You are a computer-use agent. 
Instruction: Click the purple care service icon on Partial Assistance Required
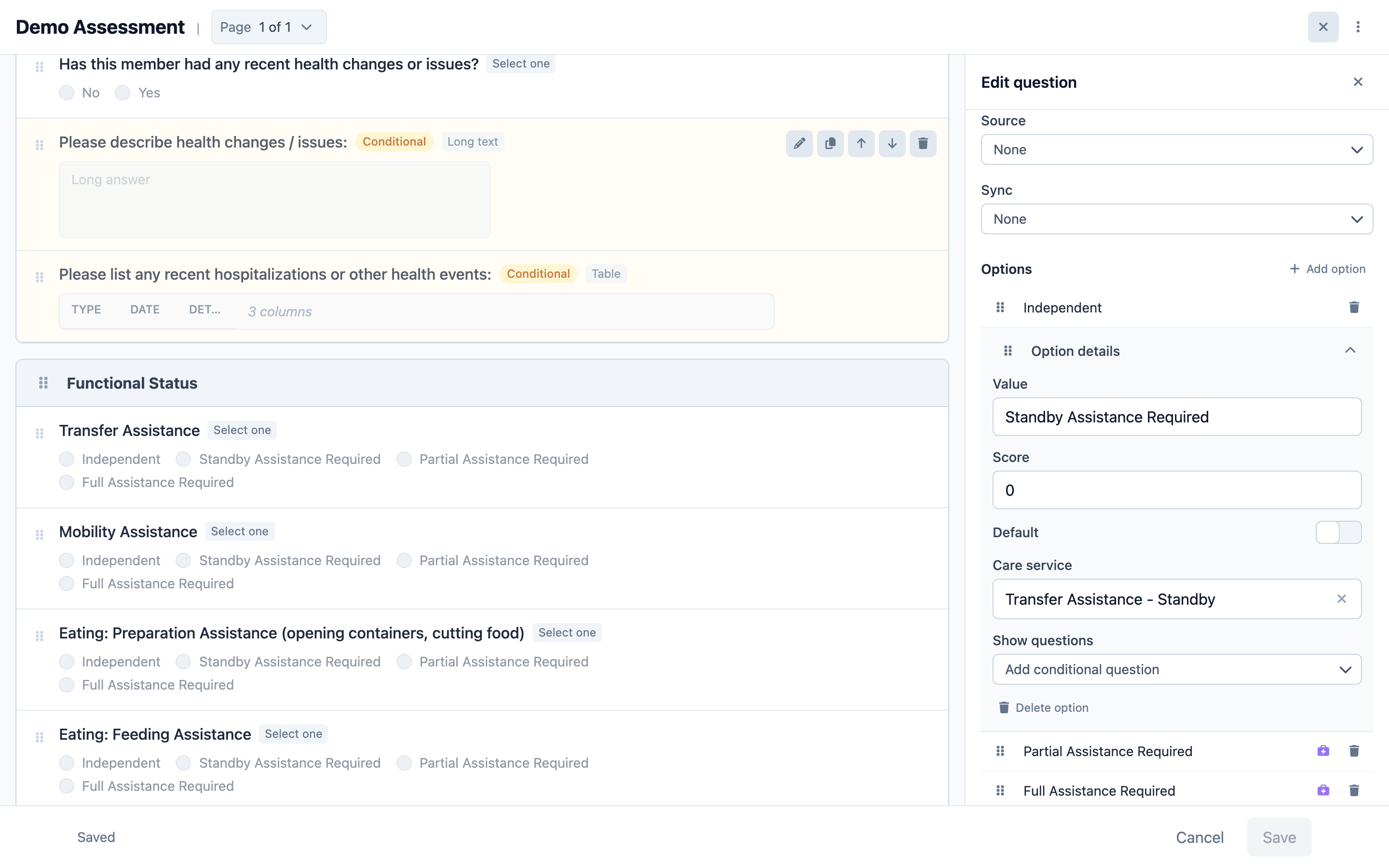click(x=1323, y=751)
